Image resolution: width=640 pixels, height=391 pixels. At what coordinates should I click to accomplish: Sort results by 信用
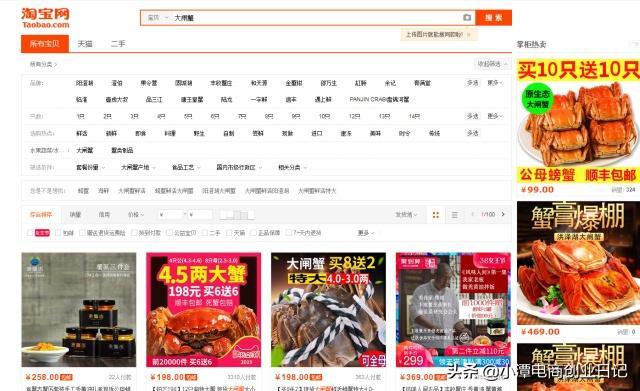pyautogui.click(x=104, y=215)
